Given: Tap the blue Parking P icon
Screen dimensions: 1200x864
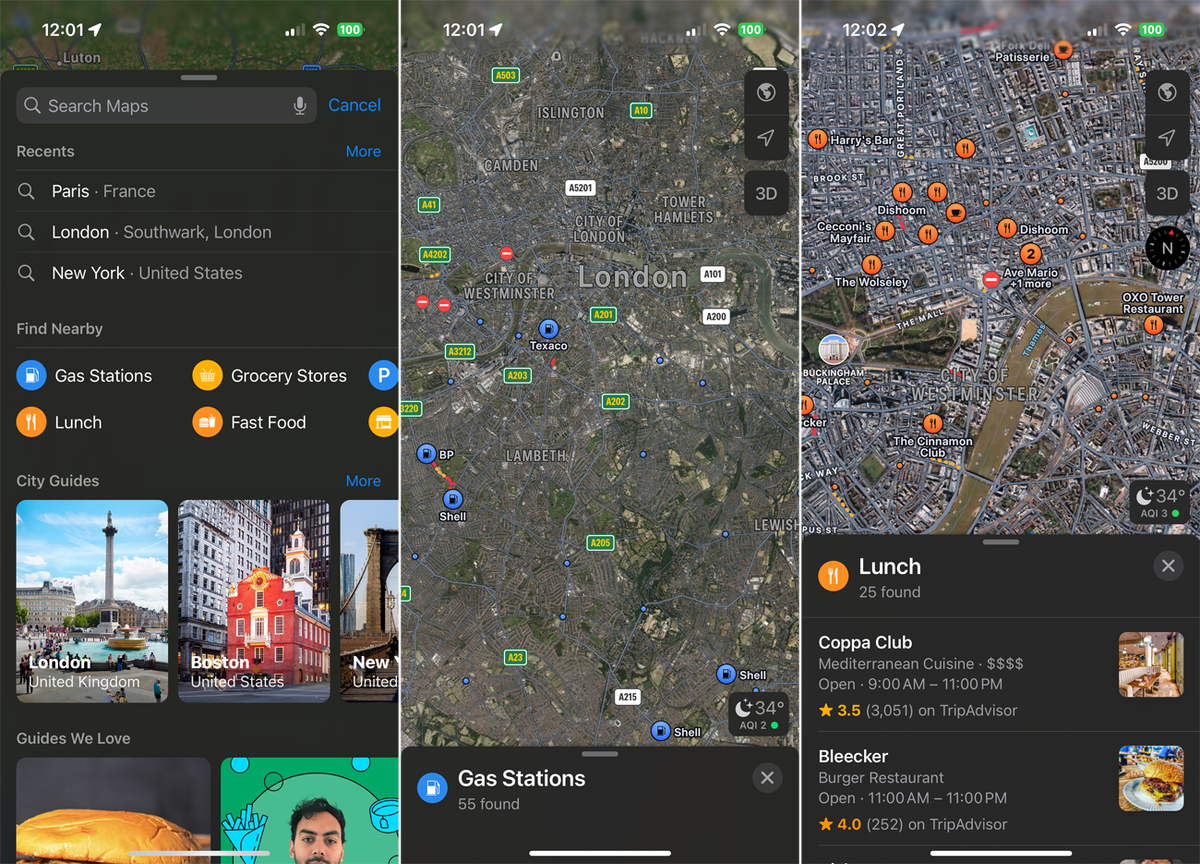Looking at the screenshot, I should [x=384, y=376].
